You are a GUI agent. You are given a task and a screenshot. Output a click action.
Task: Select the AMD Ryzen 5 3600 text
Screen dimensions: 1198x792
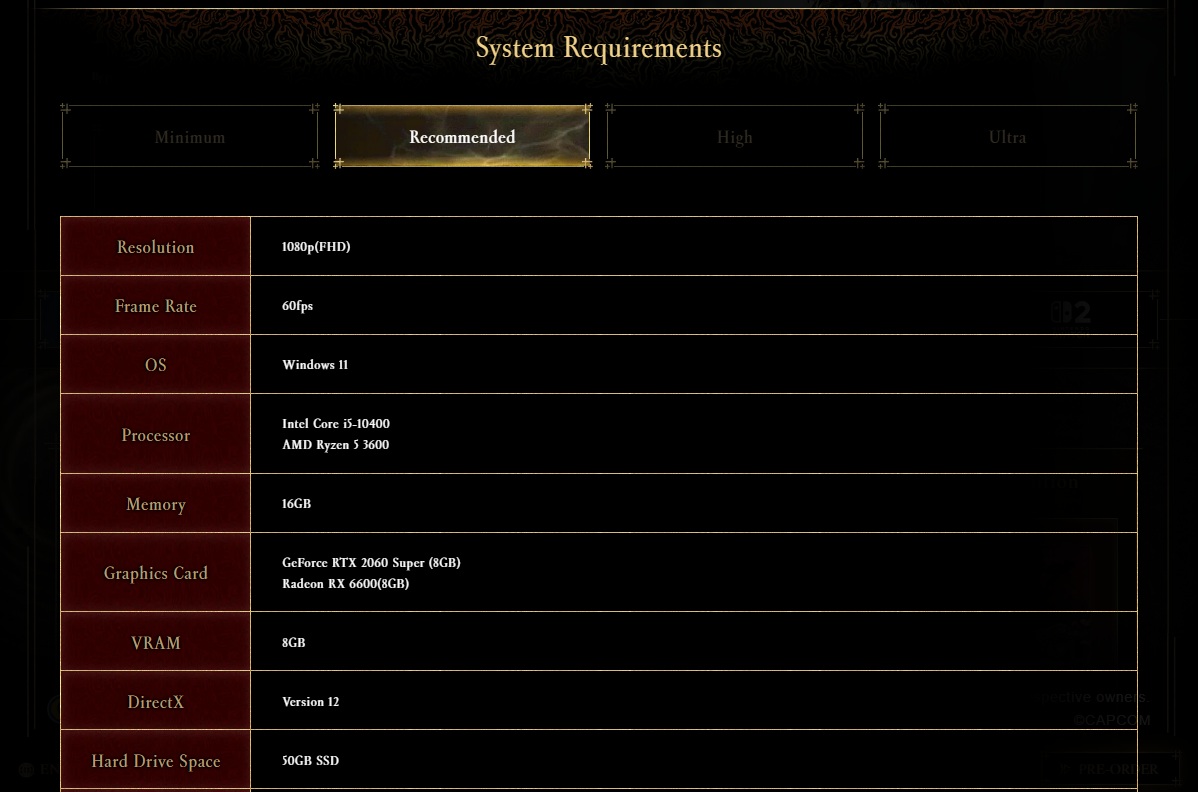[335, 444]
